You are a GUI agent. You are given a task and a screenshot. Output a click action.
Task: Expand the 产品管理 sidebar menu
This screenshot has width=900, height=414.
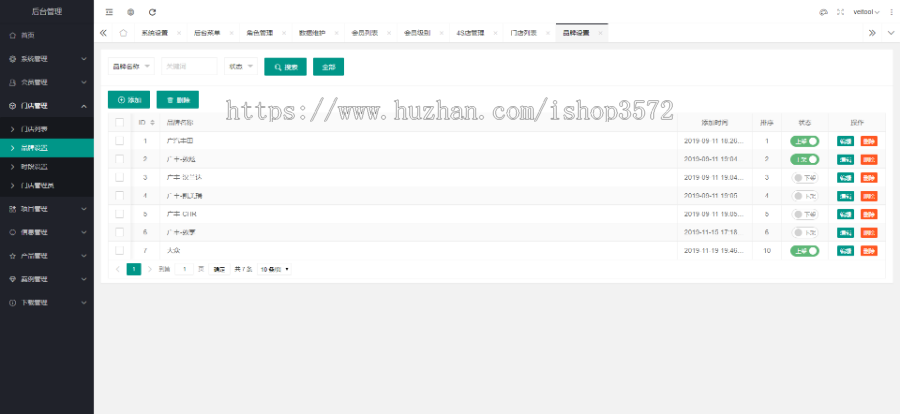coord(47,256)
